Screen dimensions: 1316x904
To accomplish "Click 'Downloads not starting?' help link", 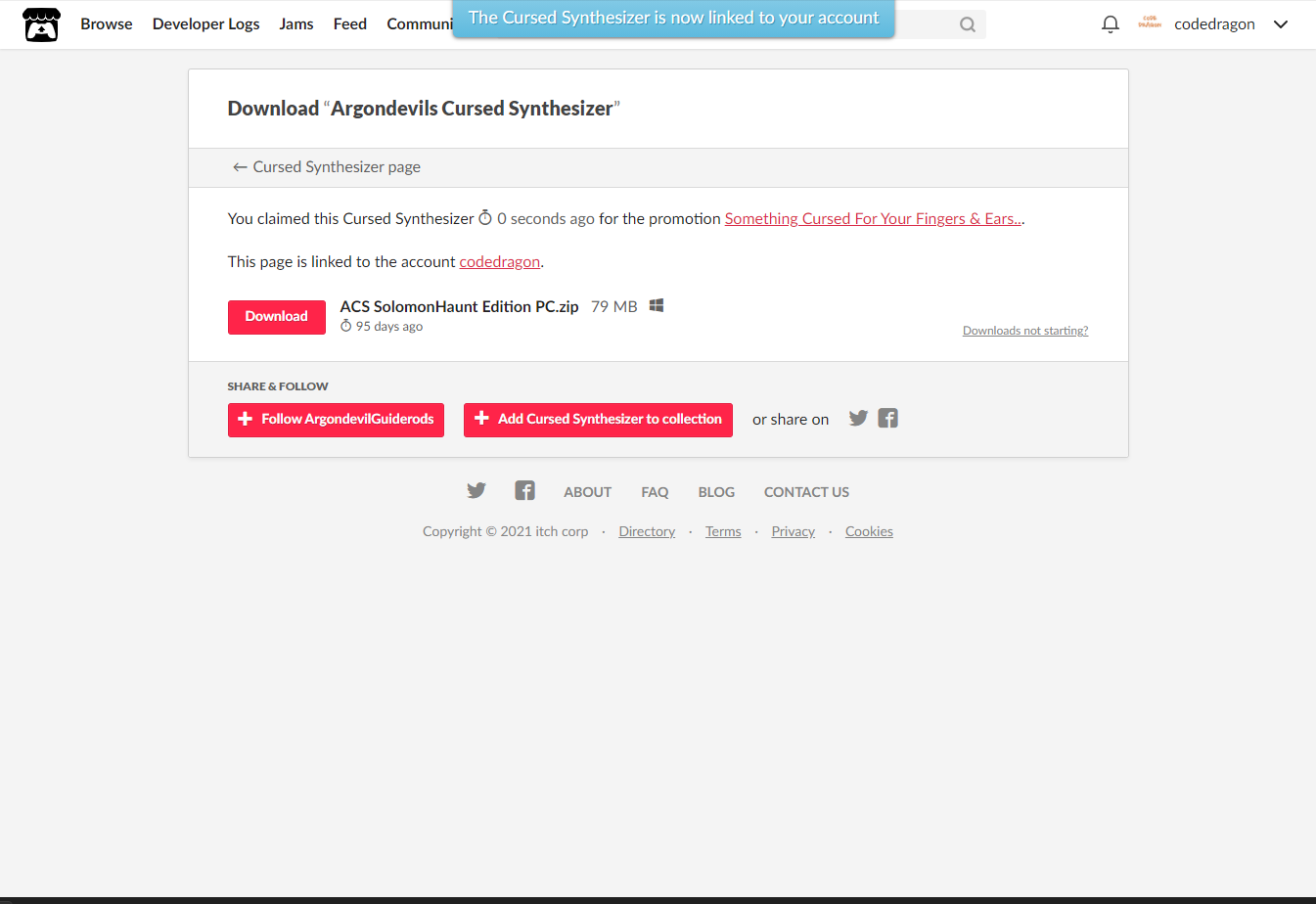I will [x=1025, y=331].
